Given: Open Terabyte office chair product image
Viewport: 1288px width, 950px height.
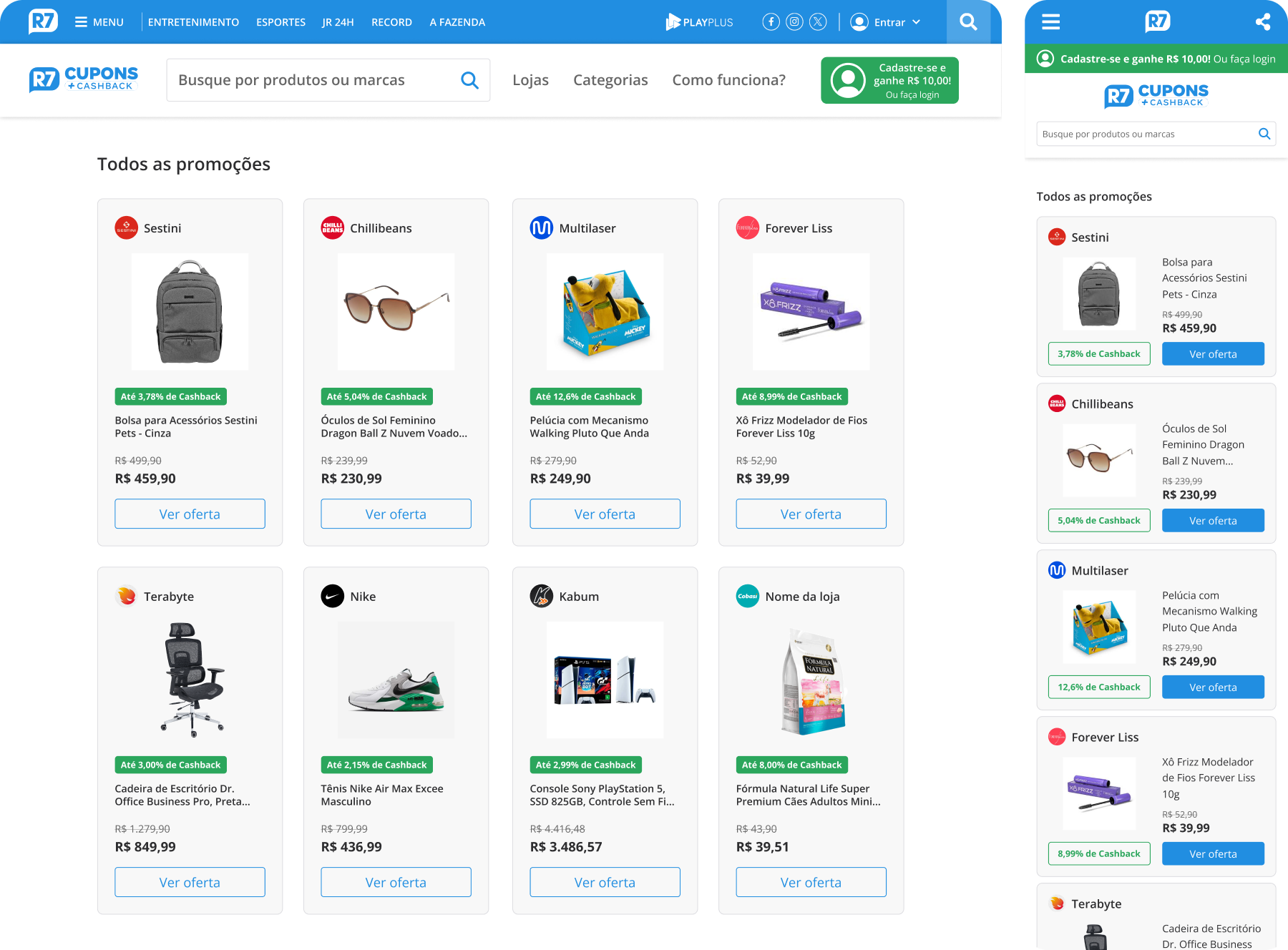Looking at the screenshot, I should 190,680.
